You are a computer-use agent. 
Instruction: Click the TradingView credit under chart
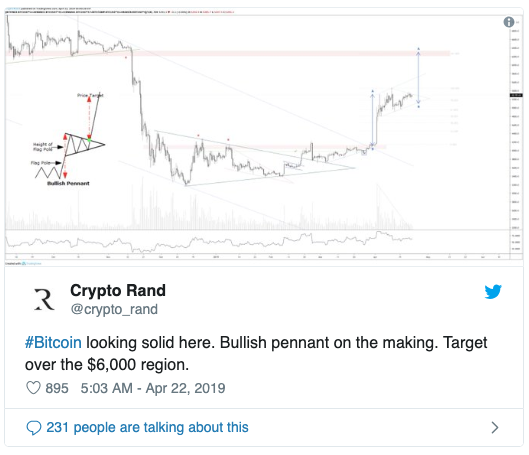point(24,263)
